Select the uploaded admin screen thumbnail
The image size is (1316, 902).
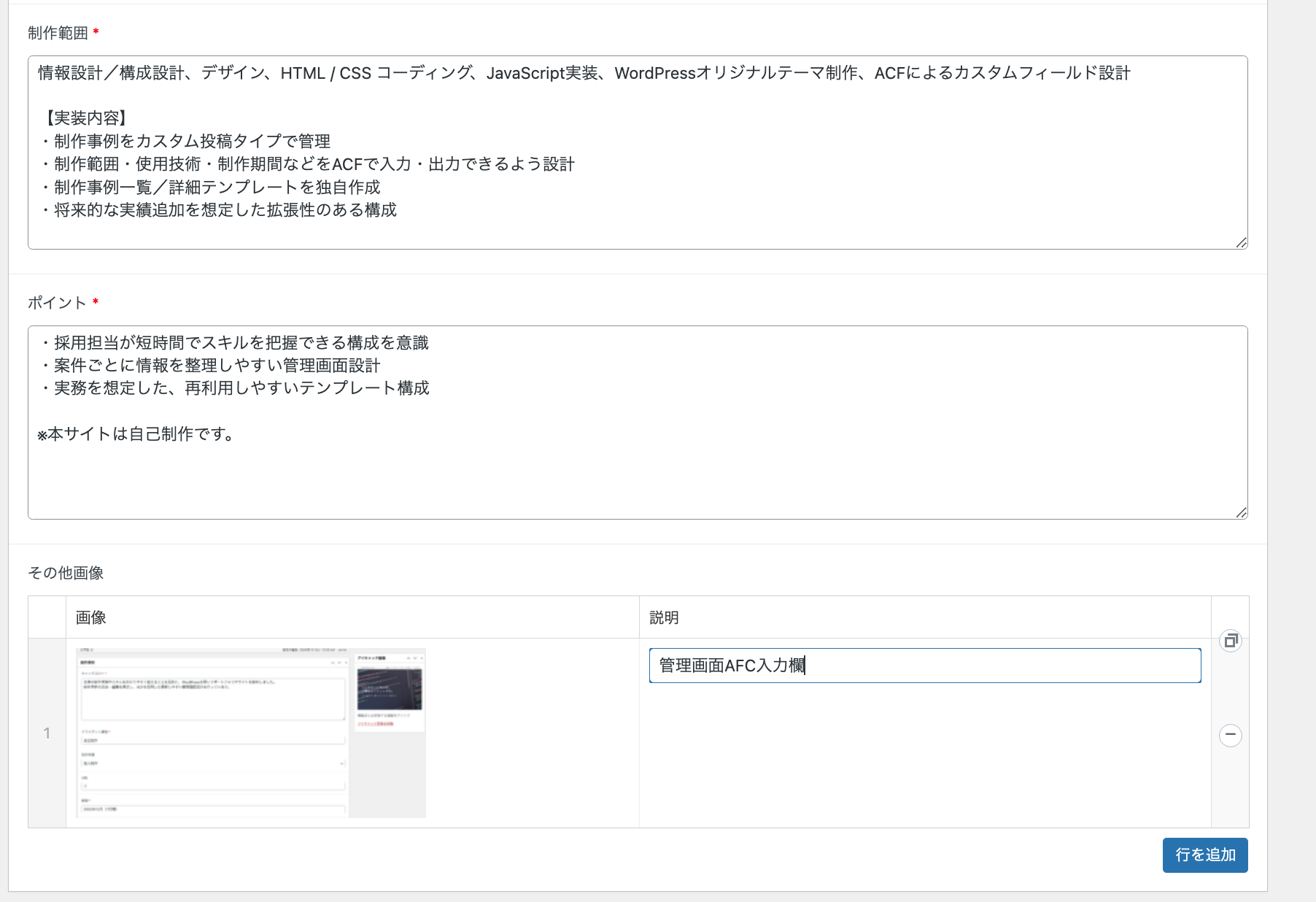(250, 733)
